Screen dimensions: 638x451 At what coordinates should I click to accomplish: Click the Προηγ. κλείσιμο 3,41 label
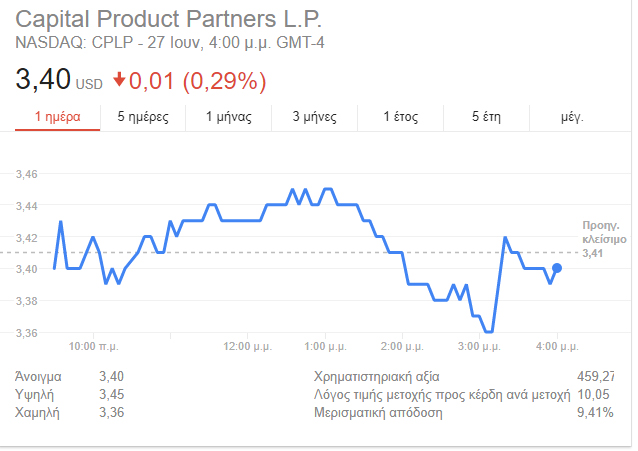[603, 239]
